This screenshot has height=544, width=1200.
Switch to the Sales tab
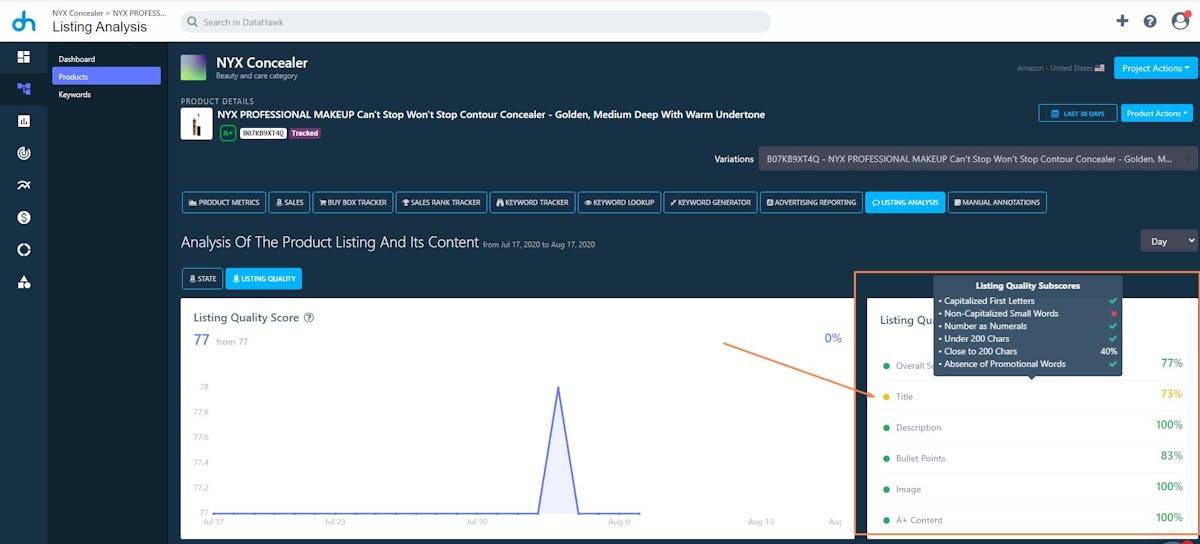tap(289, 202)
